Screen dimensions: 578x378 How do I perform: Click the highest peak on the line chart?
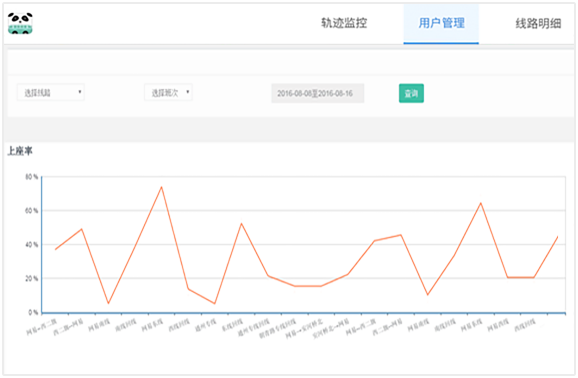pos(161,187)
